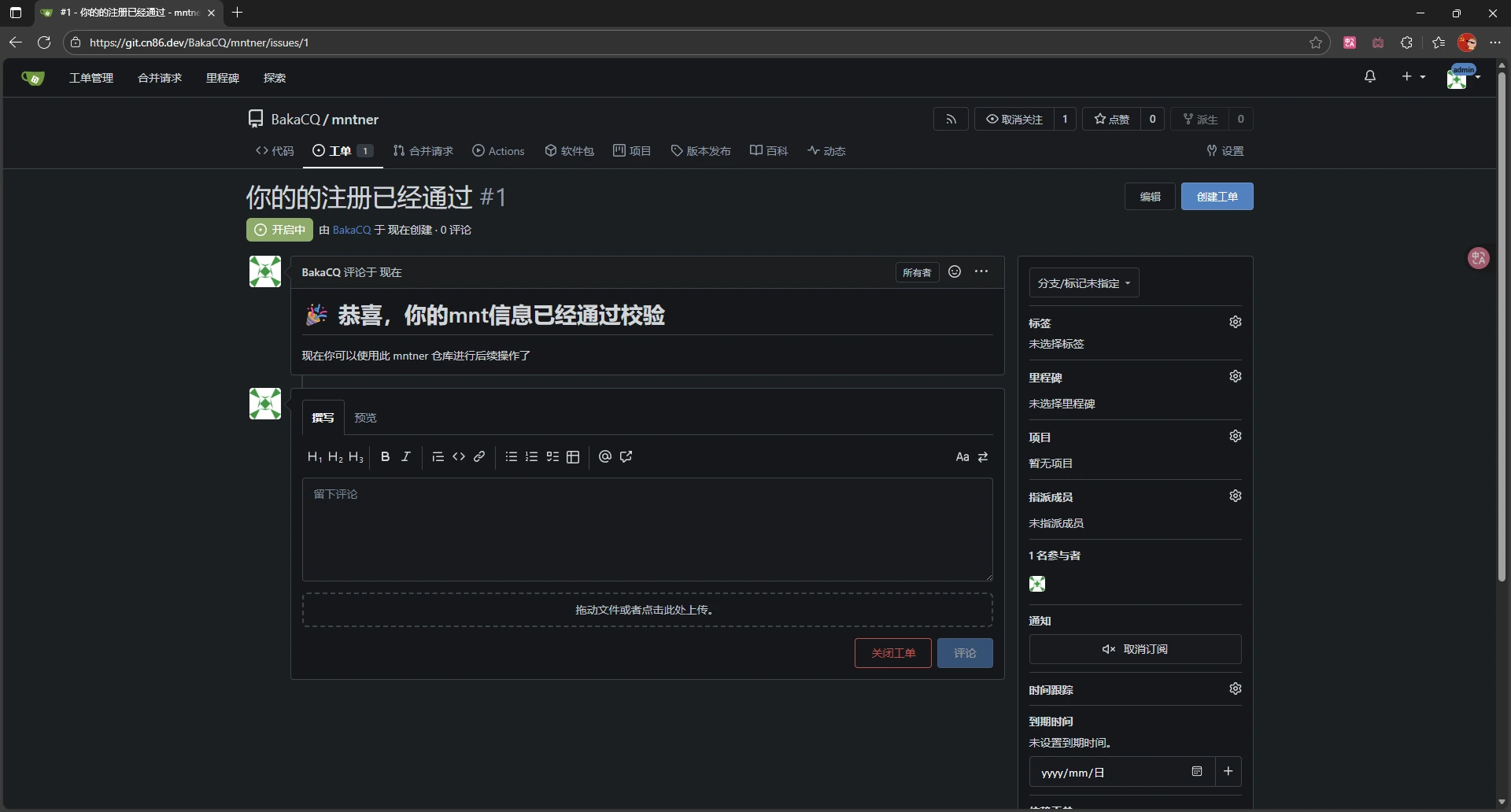Image resolution: width=1511 pixels, height=812 pixels.
Task: Switch to the 预览 preview tab
Action: [x=365, y=418]
